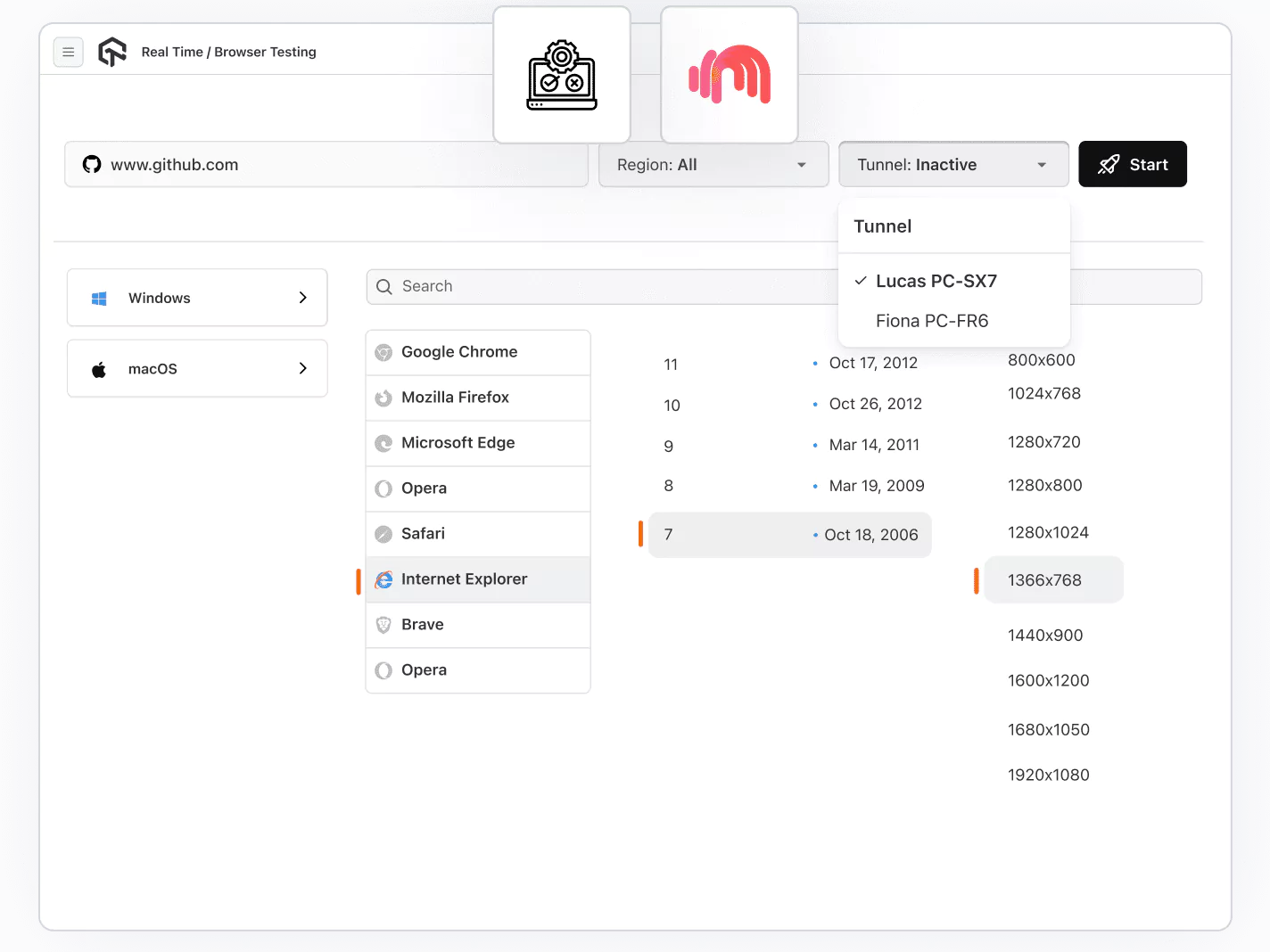Open the hamburger menu

tap(69, 52)
